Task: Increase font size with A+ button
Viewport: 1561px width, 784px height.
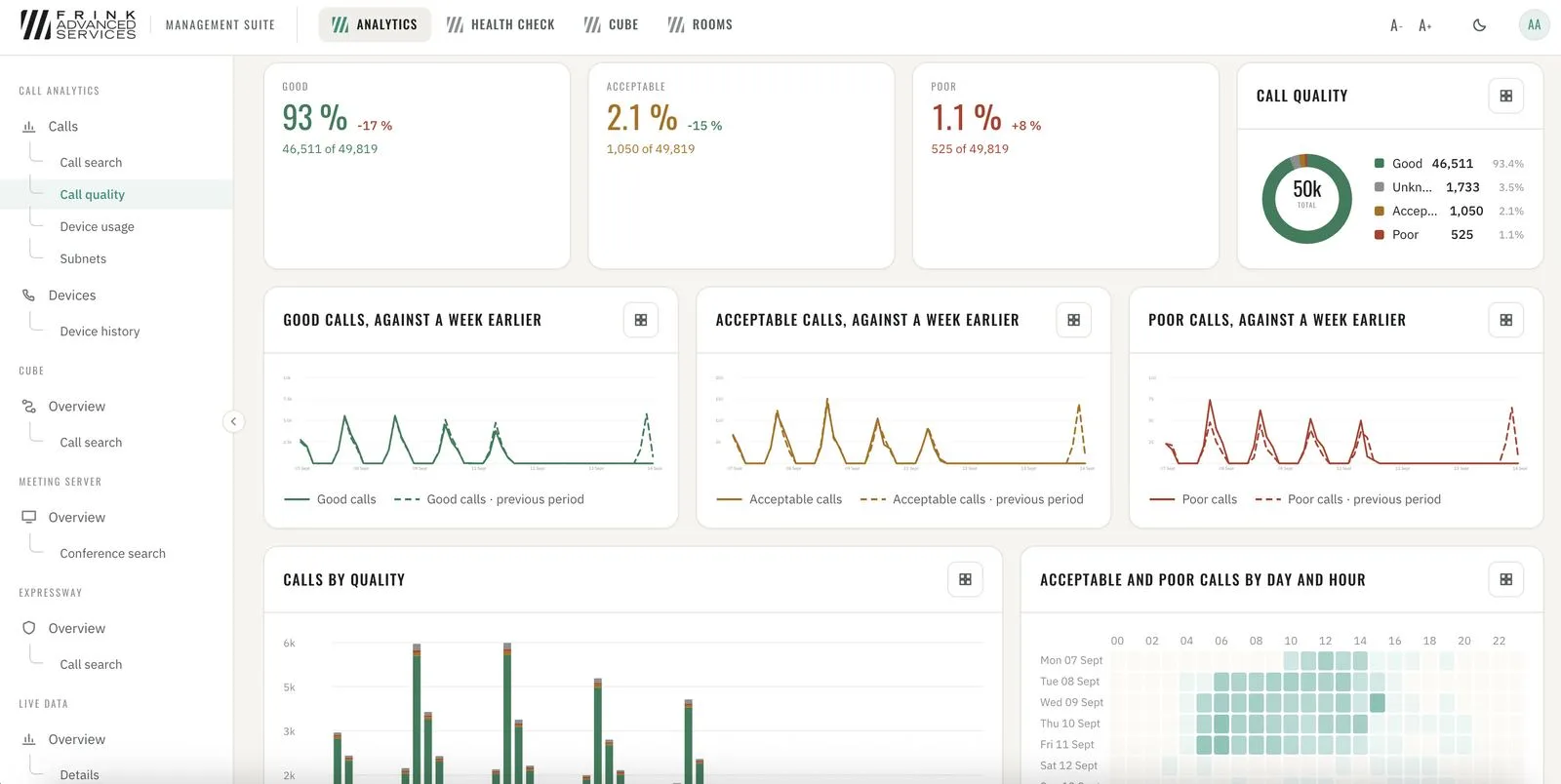Action: (x=1425, y=25)
